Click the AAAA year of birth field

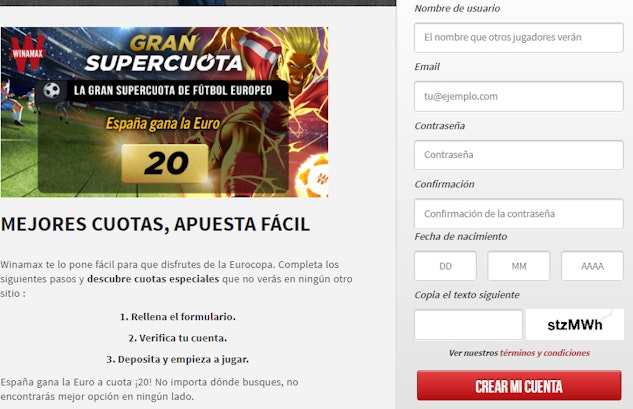(592, 266)
